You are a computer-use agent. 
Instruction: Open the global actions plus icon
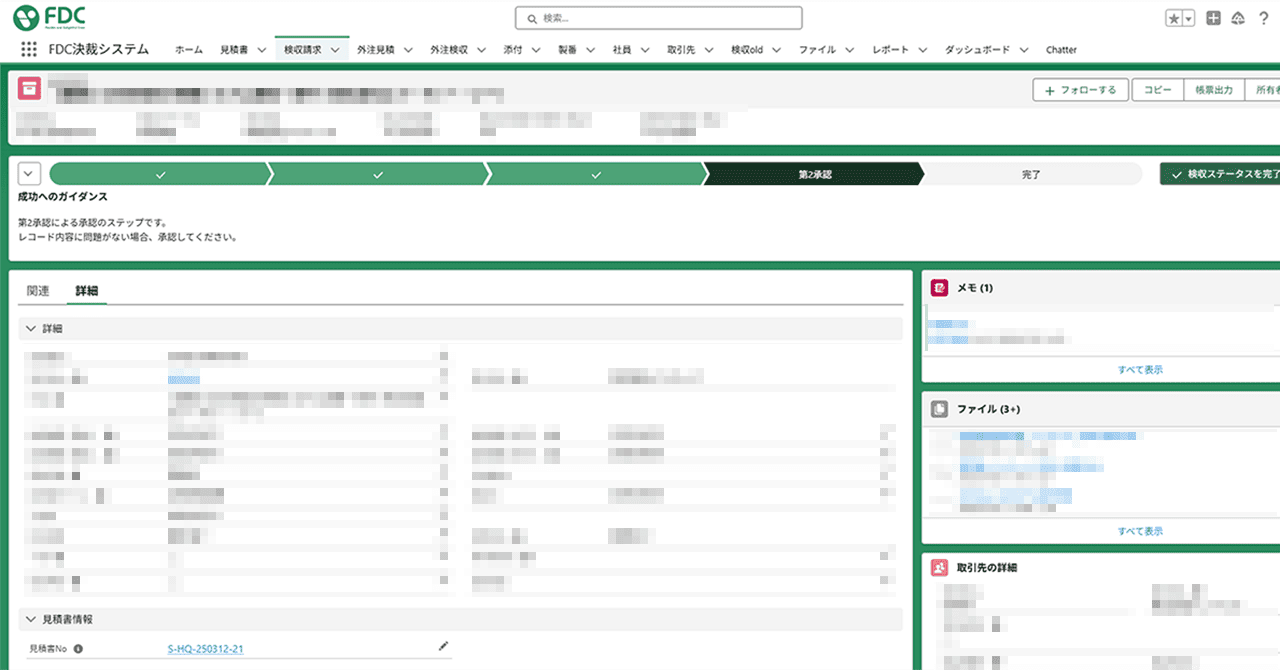pyautogui.click(x=1213, y=18)
